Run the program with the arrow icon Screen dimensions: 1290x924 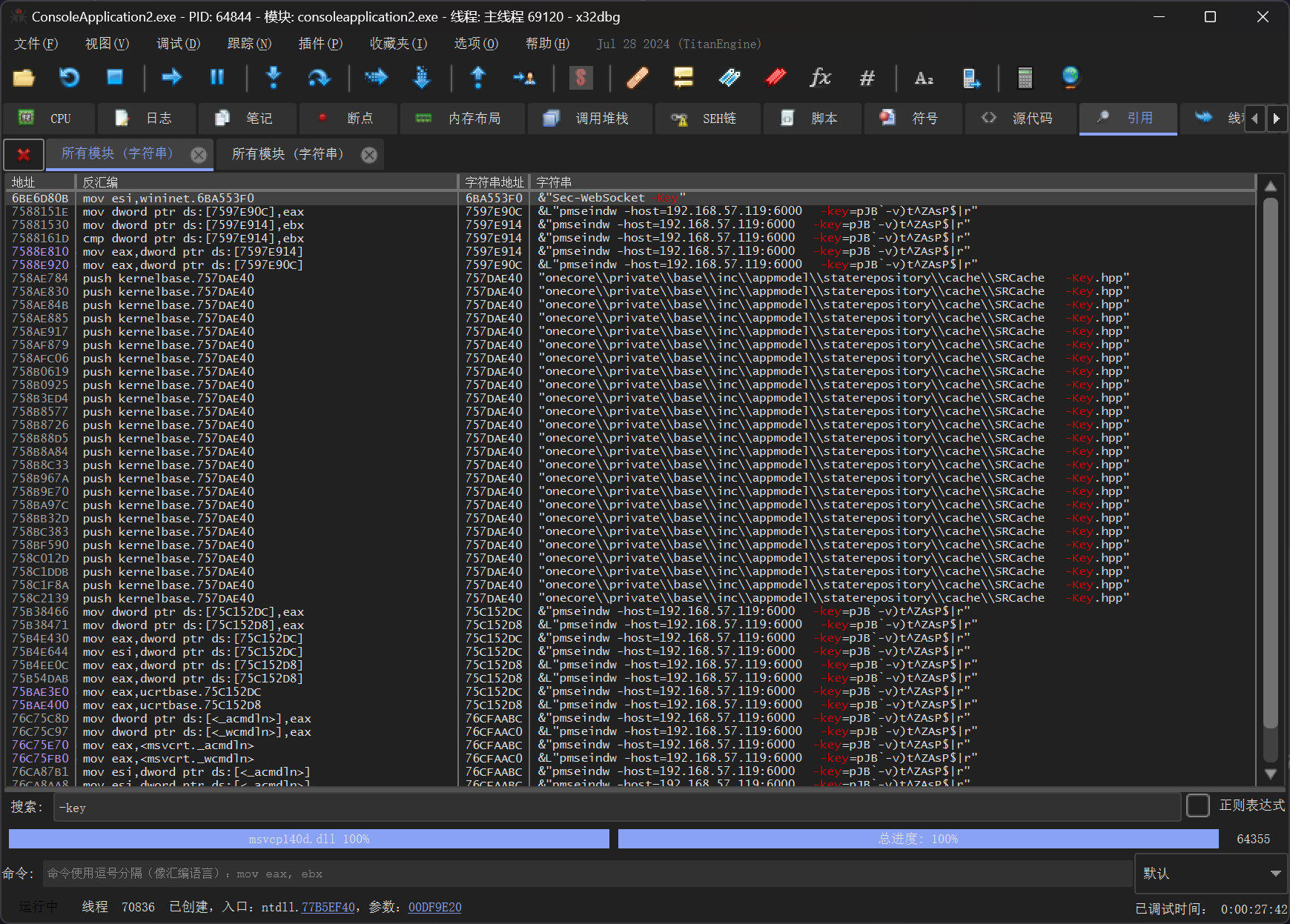pyautogui.click(x=171, y=77)
